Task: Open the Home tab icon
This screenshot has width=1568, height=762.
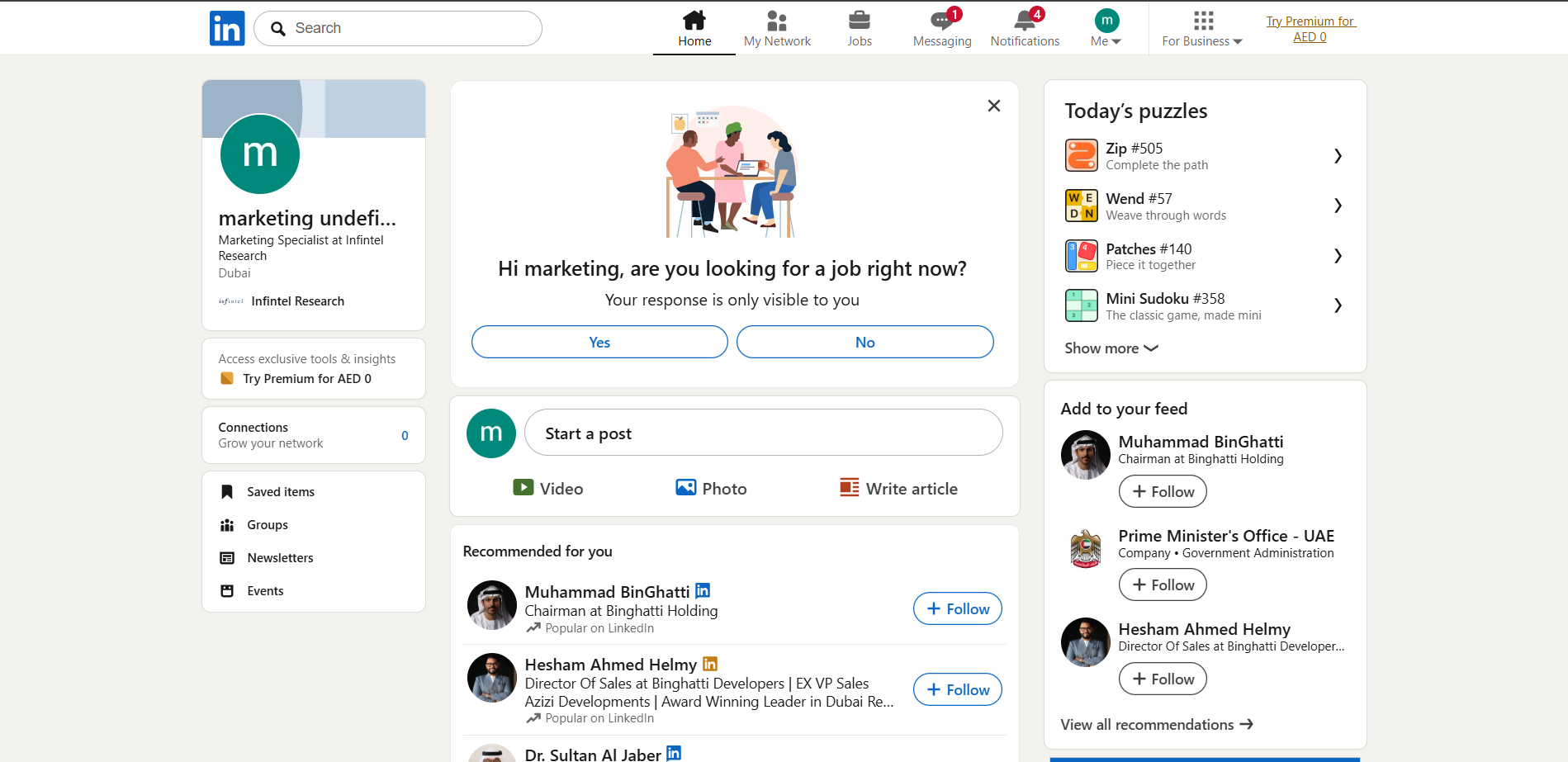Action: (x=694, y=20)
